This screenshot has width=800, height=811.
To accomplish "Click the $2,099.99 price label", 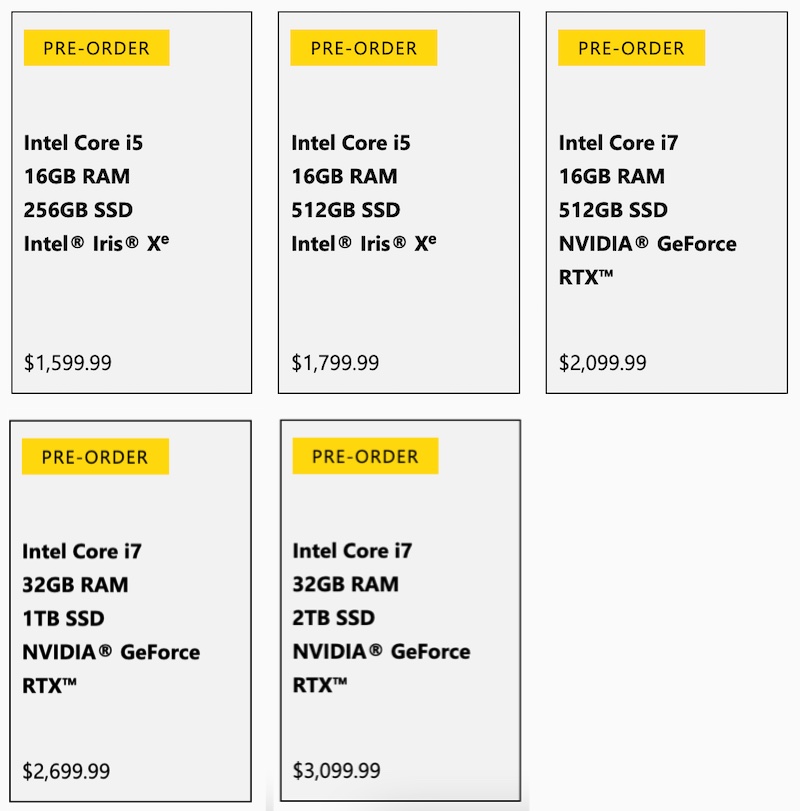I will [602, 362].
